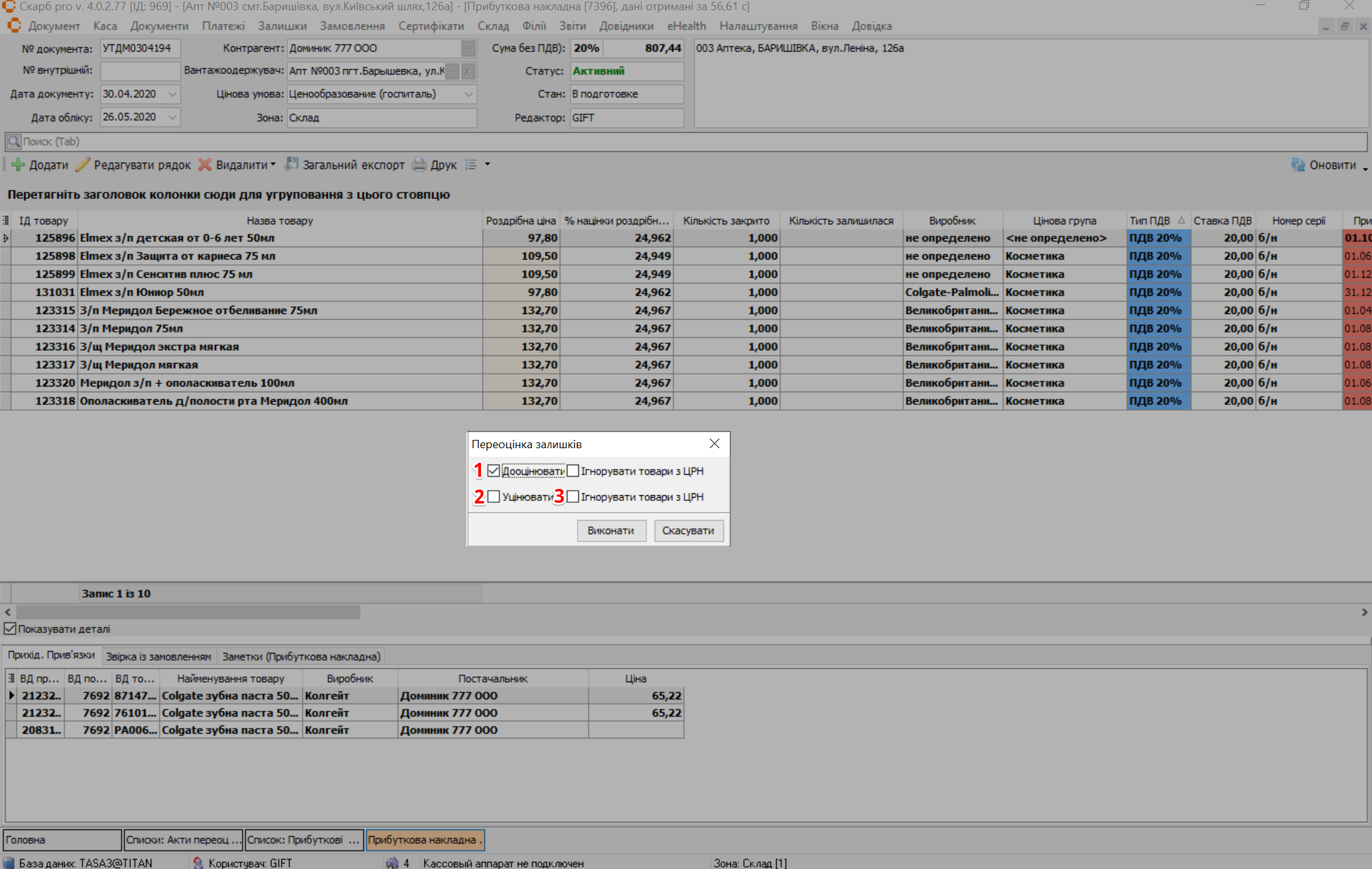The width and height of the screenshot is (1372, 869).
Task: Enable the Уцінювати checkbox
Action: (494, 497)
